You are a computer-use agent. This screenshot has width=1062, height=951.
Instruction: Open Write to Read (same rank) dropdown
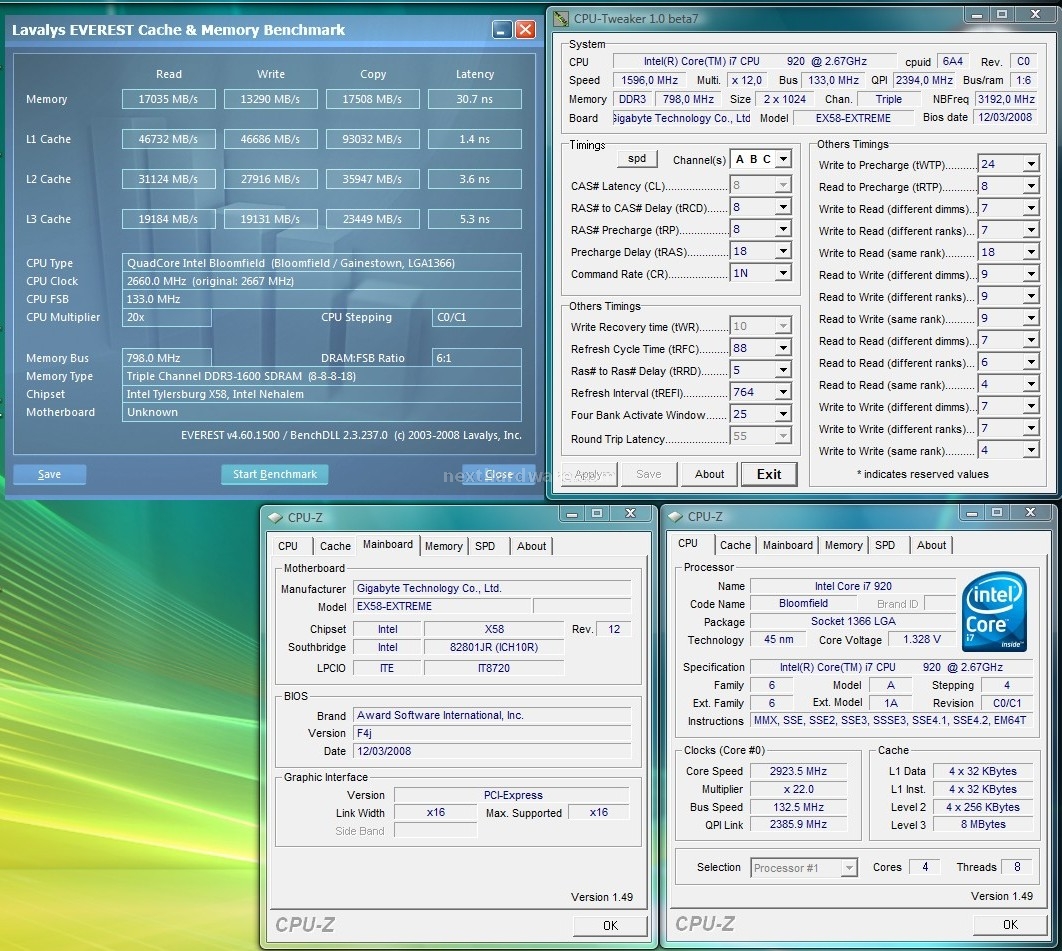1031,252
